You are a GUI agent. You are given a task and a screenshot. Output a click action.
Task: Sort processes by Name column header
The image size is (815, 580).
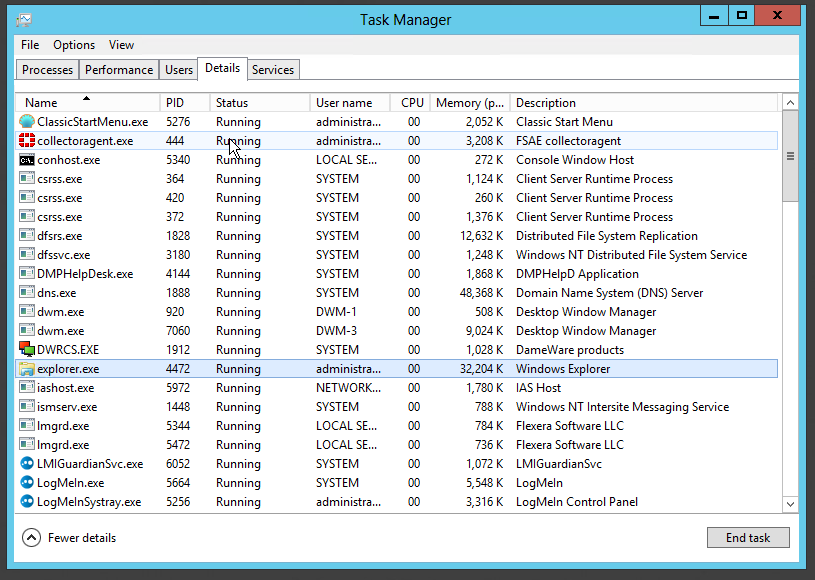[x=42, y=103]
